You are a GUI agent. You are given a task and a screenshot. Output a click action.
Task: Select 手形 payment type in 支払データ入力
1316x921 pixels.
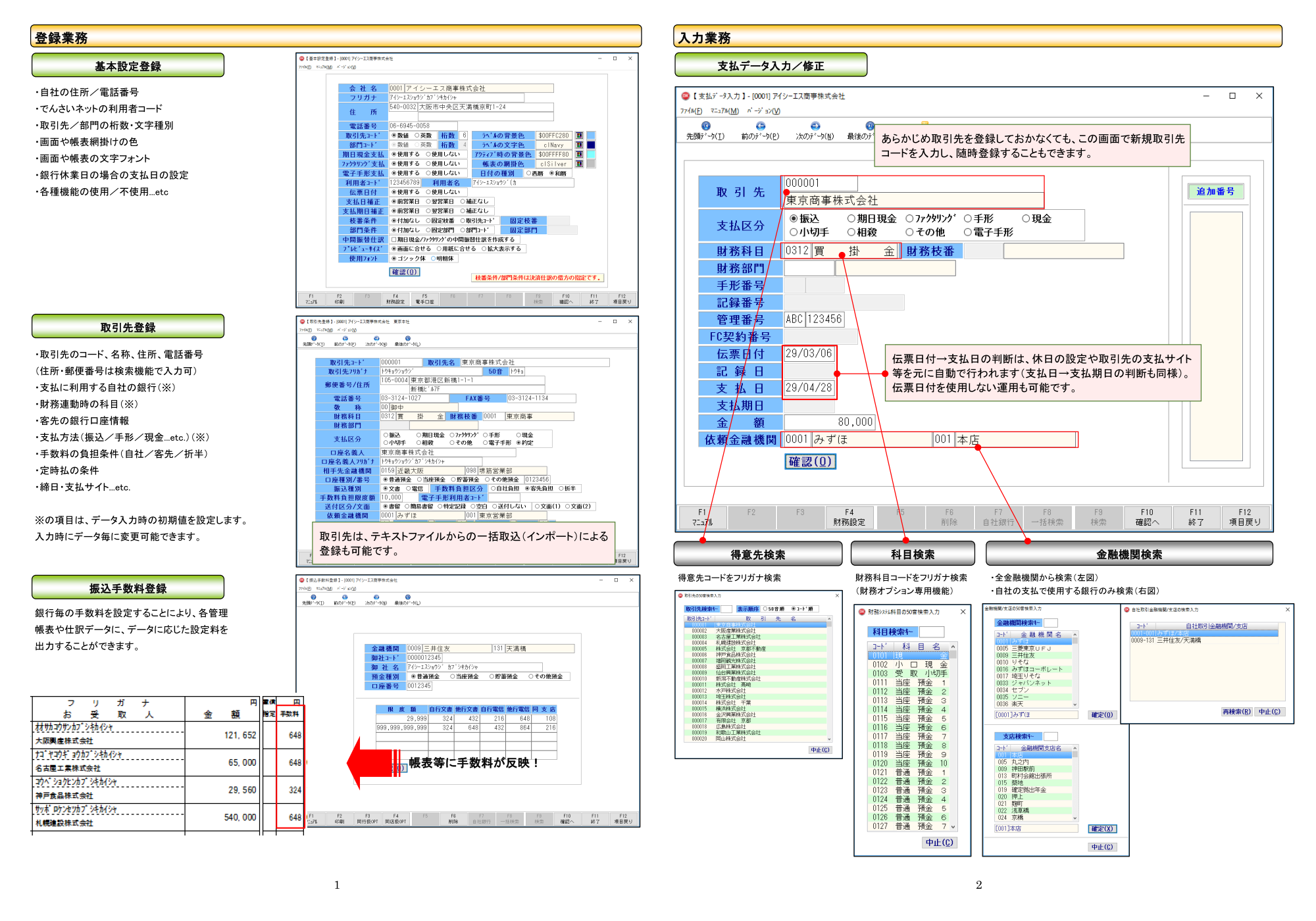click(x=968, y=218)
